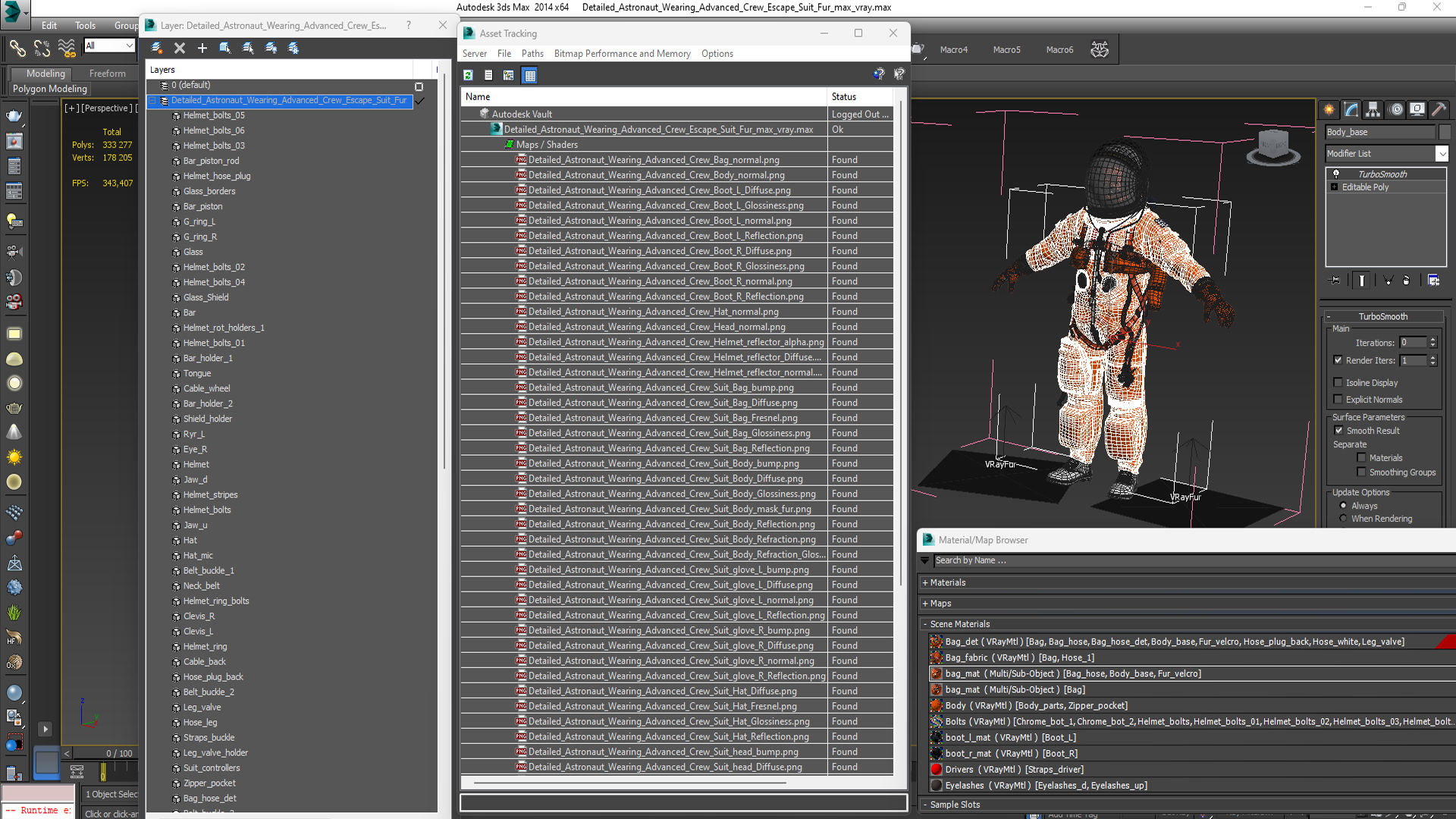Click Configure Modifier Sets icon
The width and height of the screenshot is (1456, 819).
1433,281
